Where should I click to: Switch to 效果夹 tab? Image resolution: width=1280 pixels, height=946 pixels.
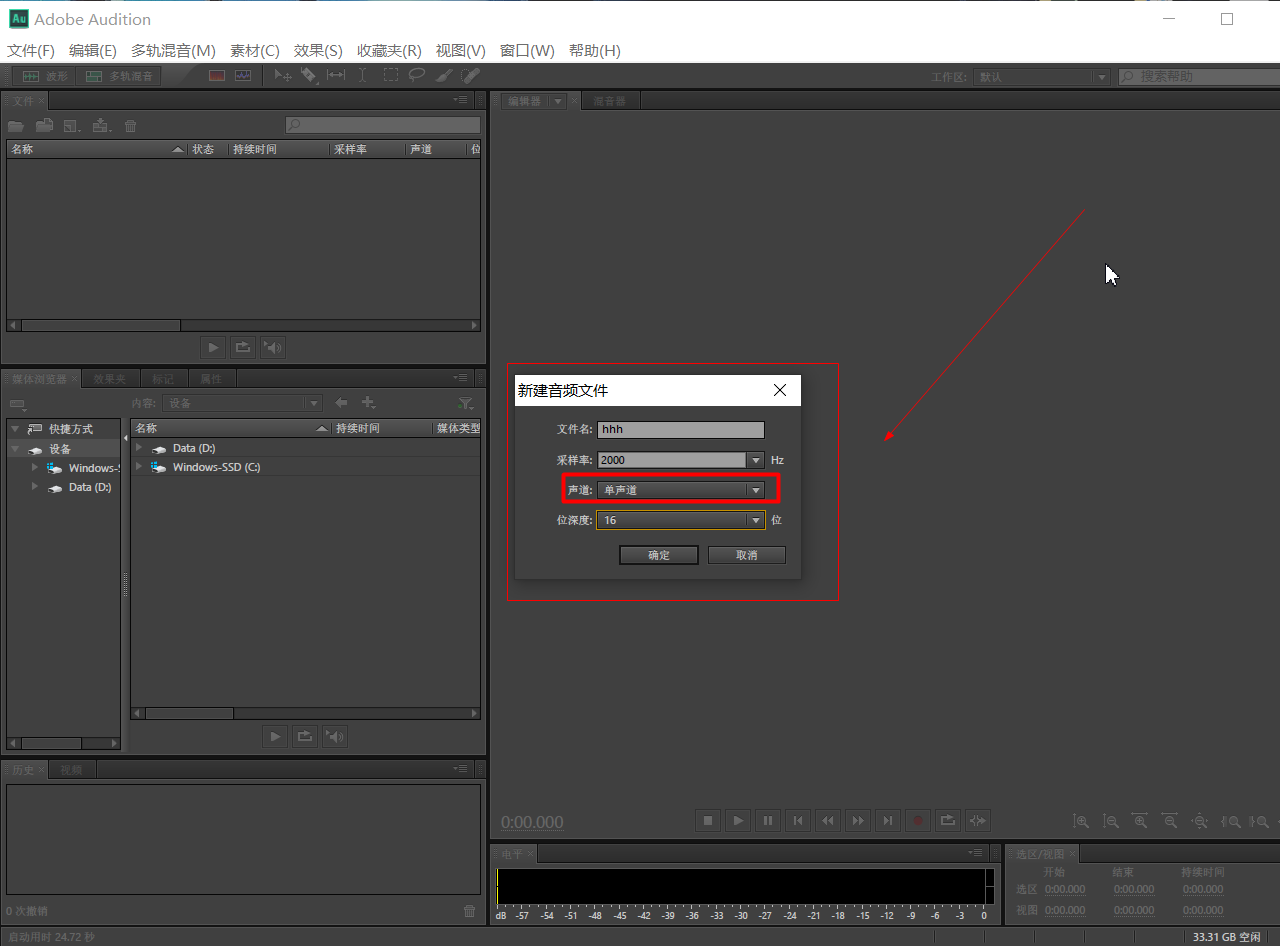click(110, 379)
